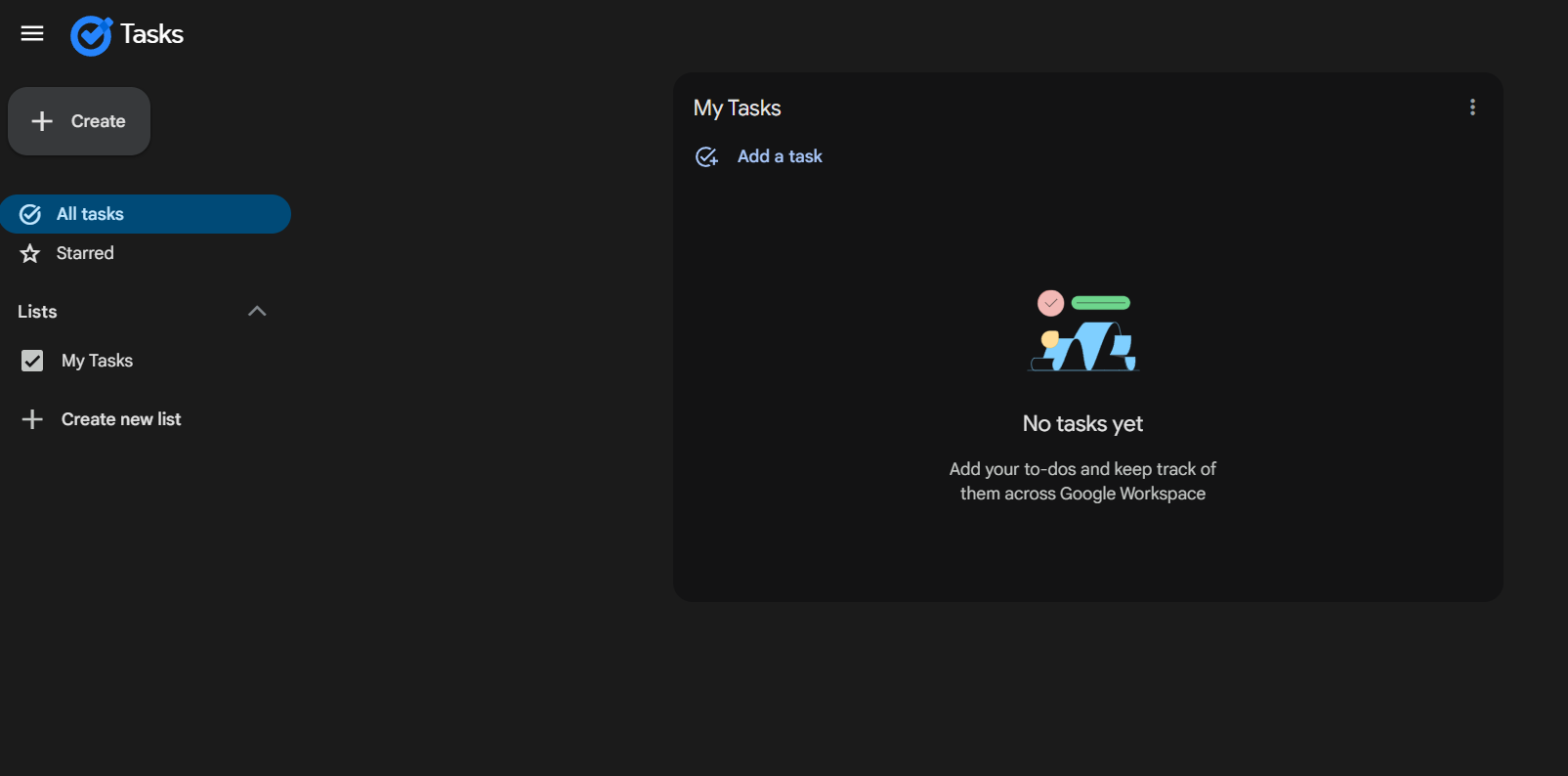Click the Lists section header text
This screenshot has width=1568, height=776.
point(37,312)
